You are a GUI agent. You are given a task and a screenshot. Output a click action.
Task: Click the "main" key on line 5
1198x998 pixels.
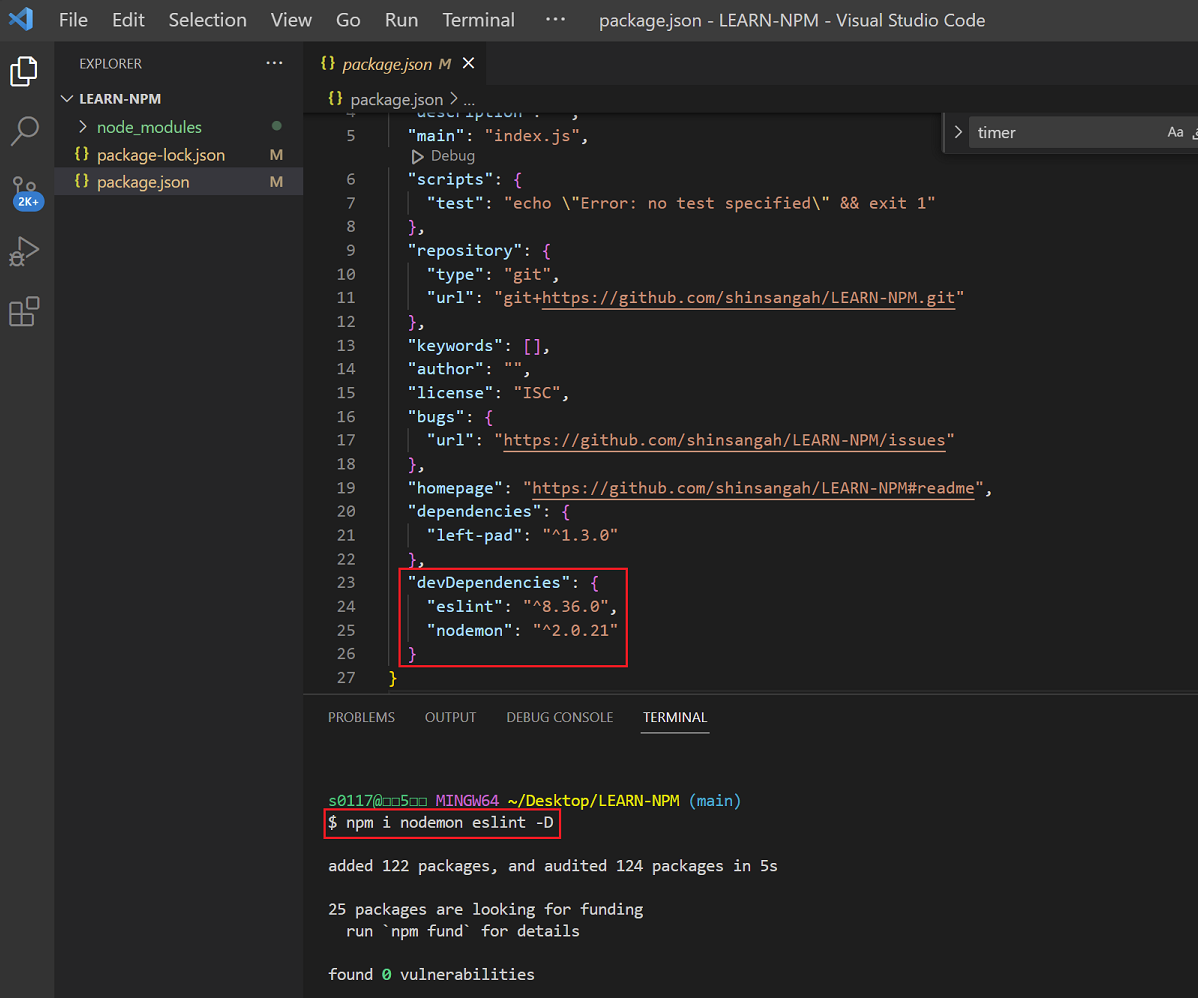coord(435,136)
